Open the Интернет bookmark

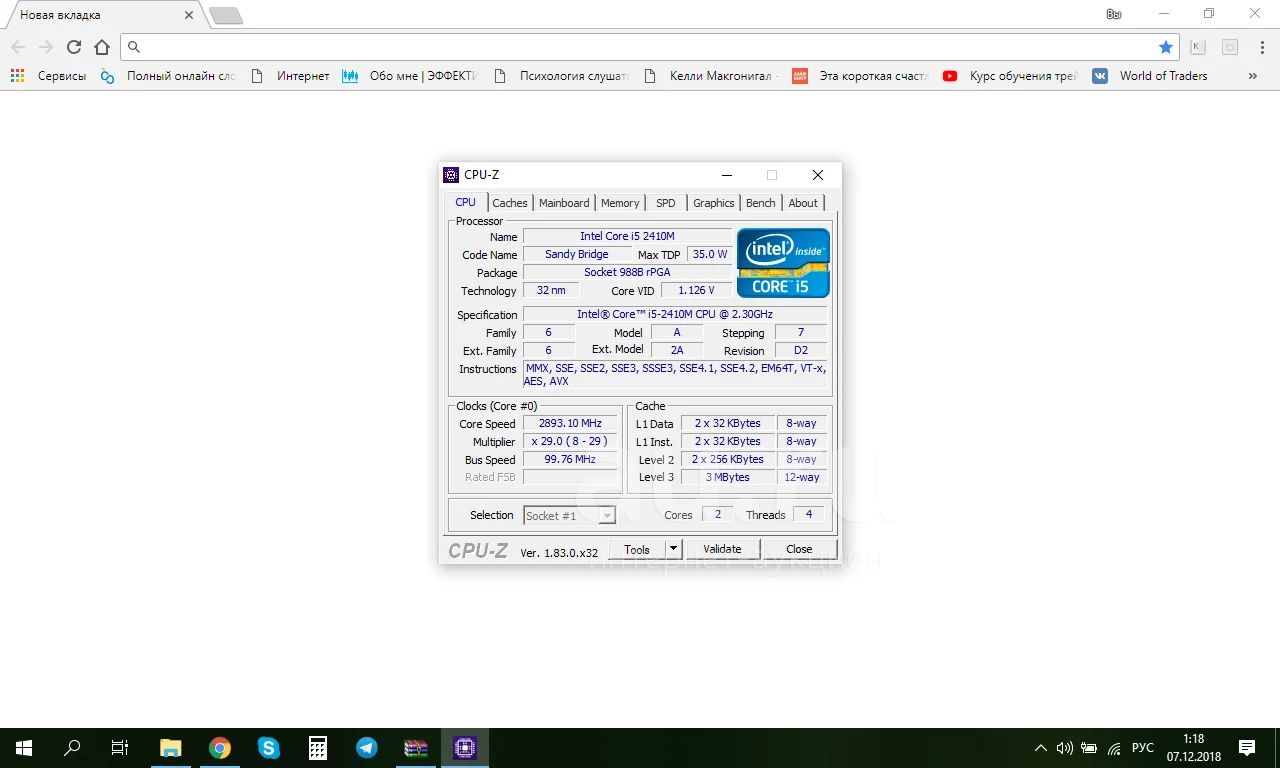click(x=291, y=76)
